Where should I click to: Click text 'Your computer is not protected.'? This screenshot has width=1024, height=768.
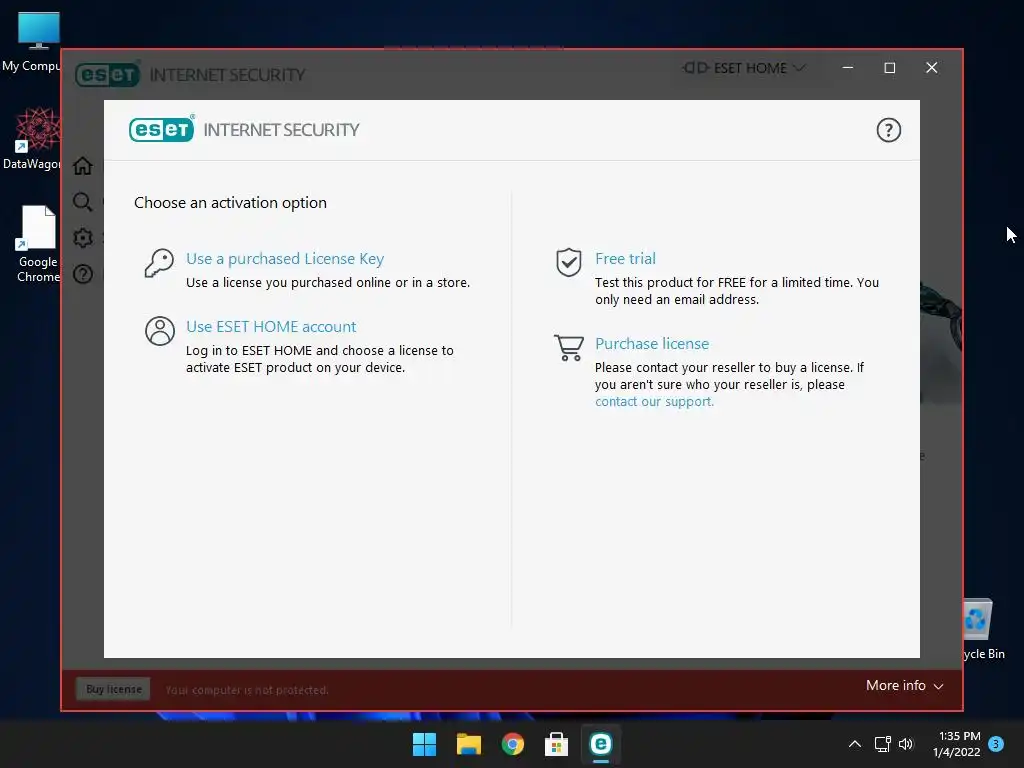pyautogui.click(x=247, y=690)
